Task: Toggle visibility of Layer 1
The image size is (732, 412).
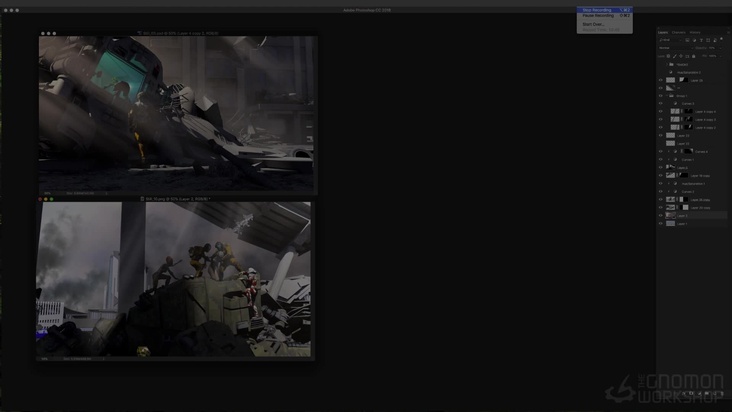Action: pos(661,223)
